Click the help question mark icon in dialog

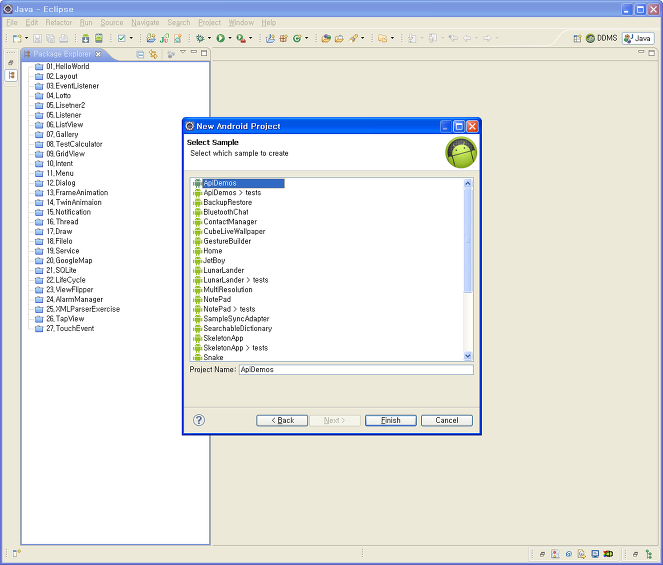pos(199,420)
